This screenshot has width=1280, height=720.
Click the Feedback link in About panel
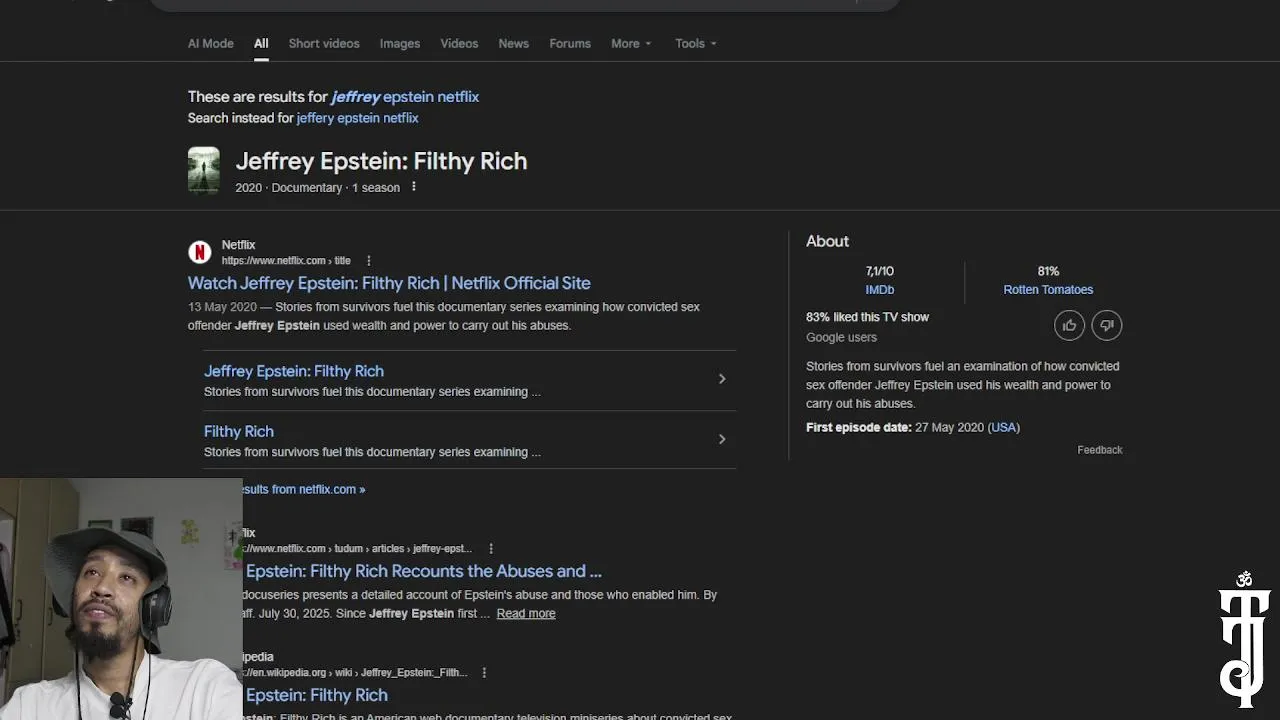1099,450
